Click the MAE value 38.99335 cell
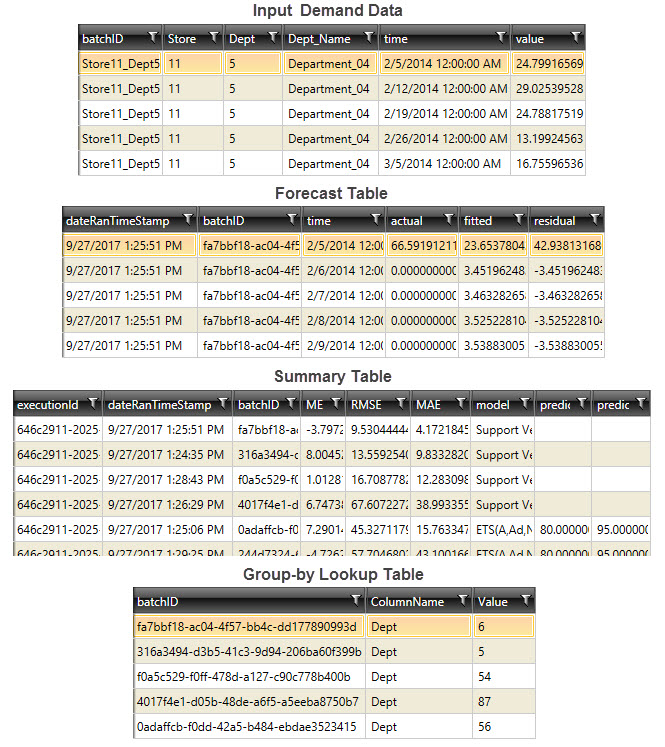The height and width of the screenshot is (747, 665). [440, 504]
